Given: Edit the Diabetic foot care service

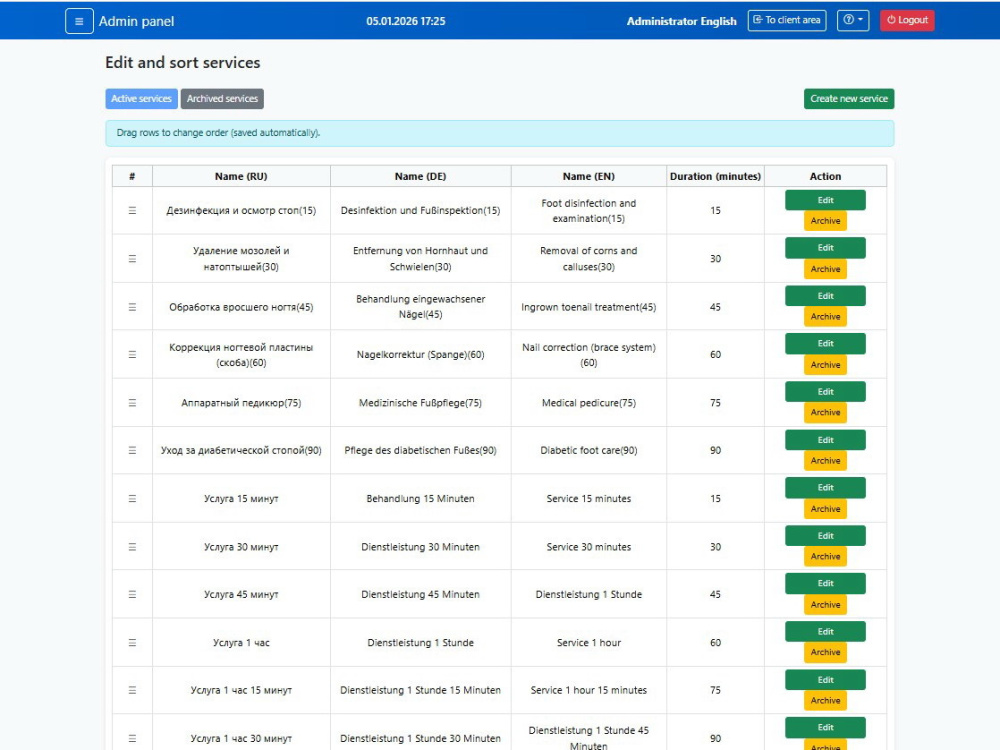Looking at the screenshot, I should tap(825, 440).
